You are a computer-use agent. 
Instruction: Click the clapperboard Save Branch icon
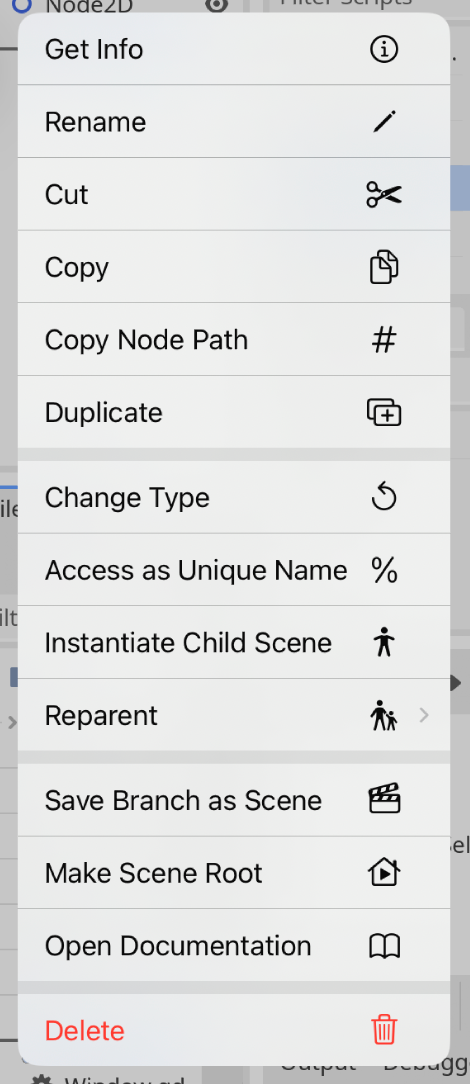click(x=384, y=801)
